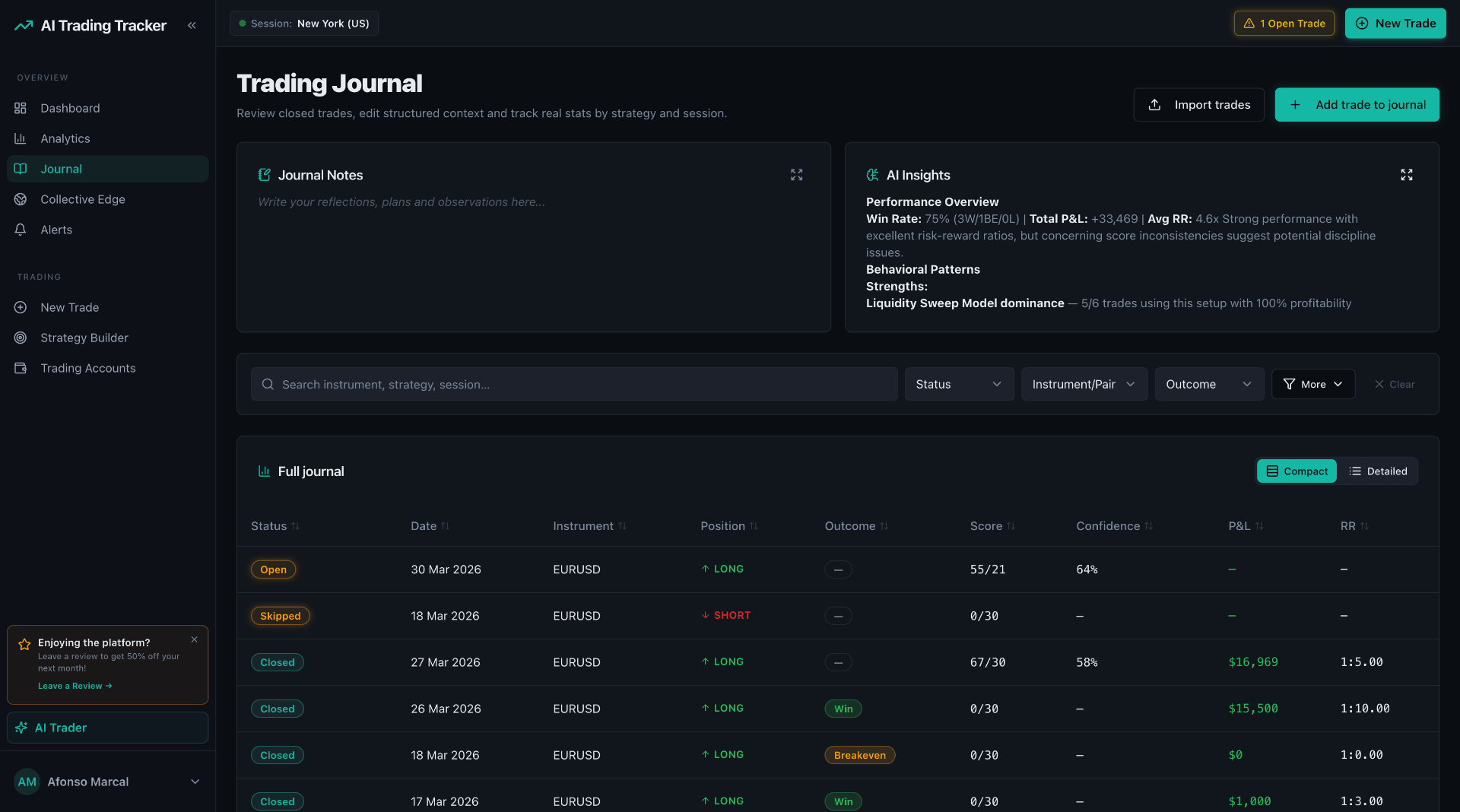Viewport: 1460px width, 812px height.
Task: Open the Status filter dropdown
Action: pos(959,385)
